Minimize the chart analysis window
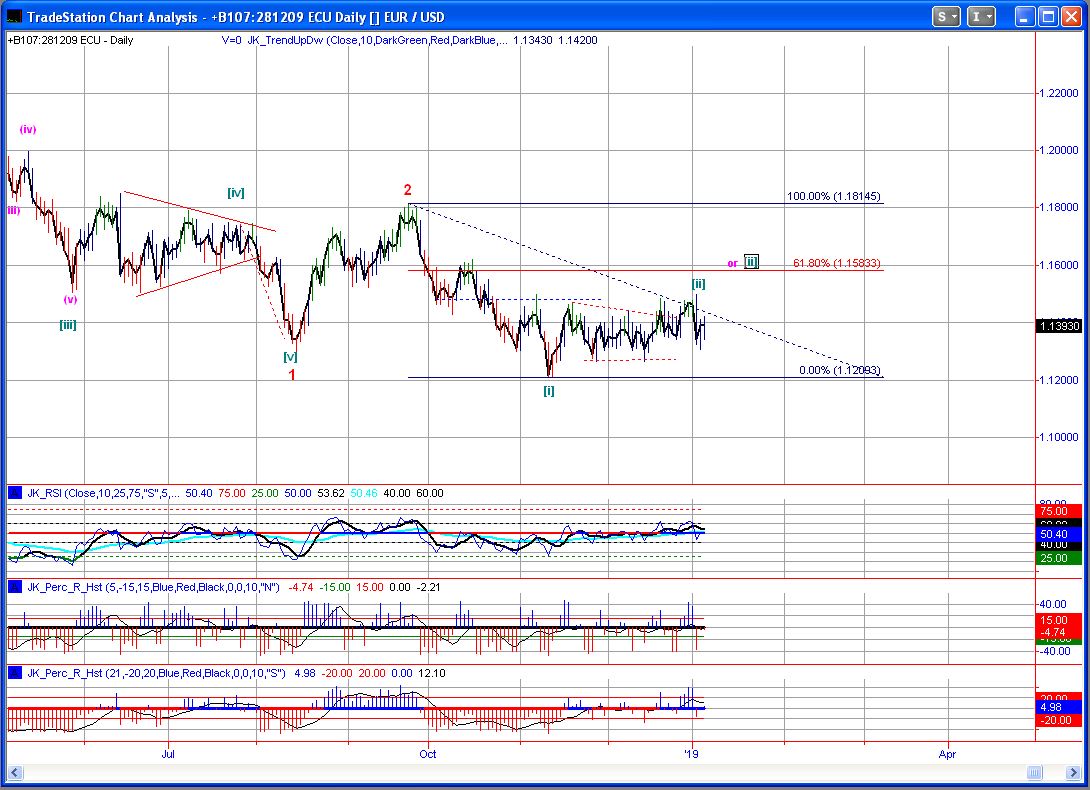Image resolution: width=1090 pixels, height=790 pixels. (x=1025, y=17)
